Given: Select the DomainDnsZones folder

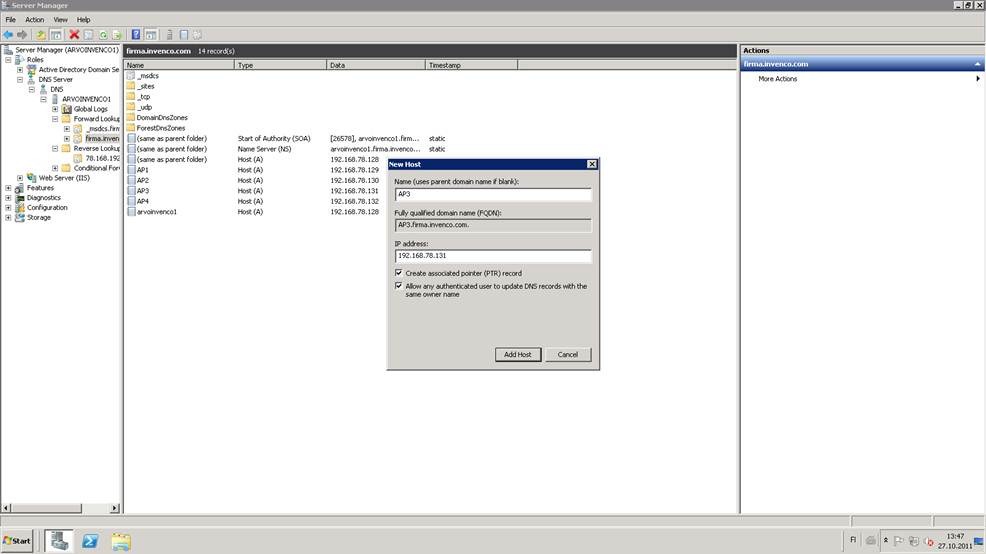Looking at the screenshot, I should click(162, 117).
